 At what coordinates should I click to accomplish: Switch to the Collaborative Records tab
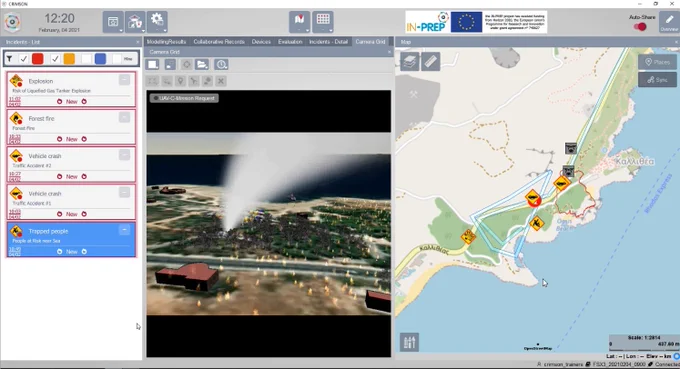(x=219, y=42)
